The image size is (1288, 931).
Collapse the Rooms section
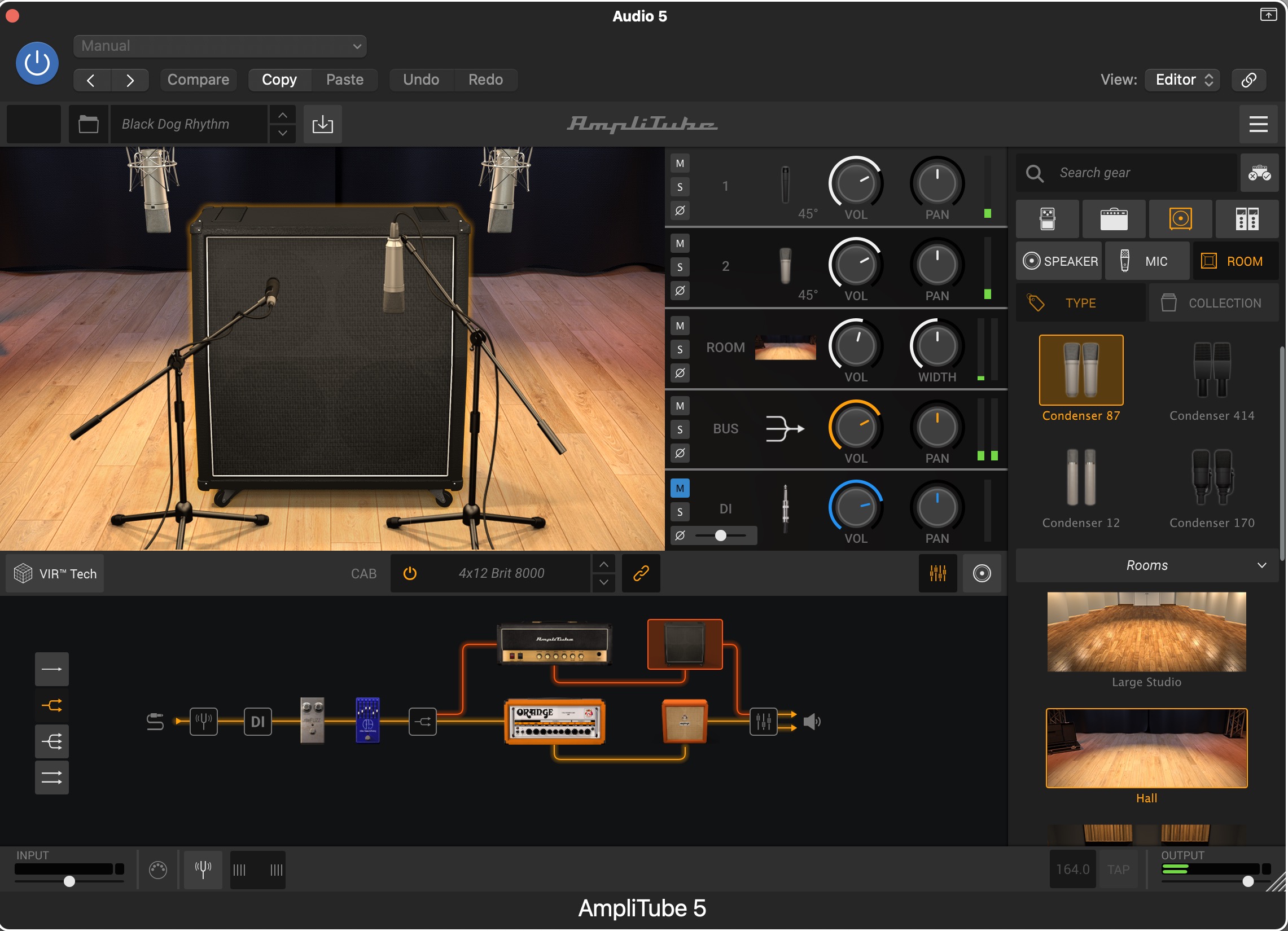click(1146, 566)
